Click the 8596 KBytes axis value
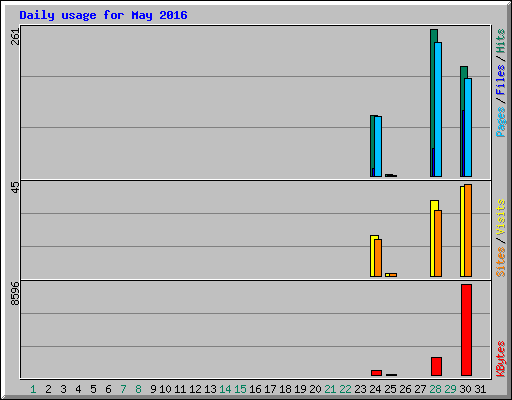 15,294
